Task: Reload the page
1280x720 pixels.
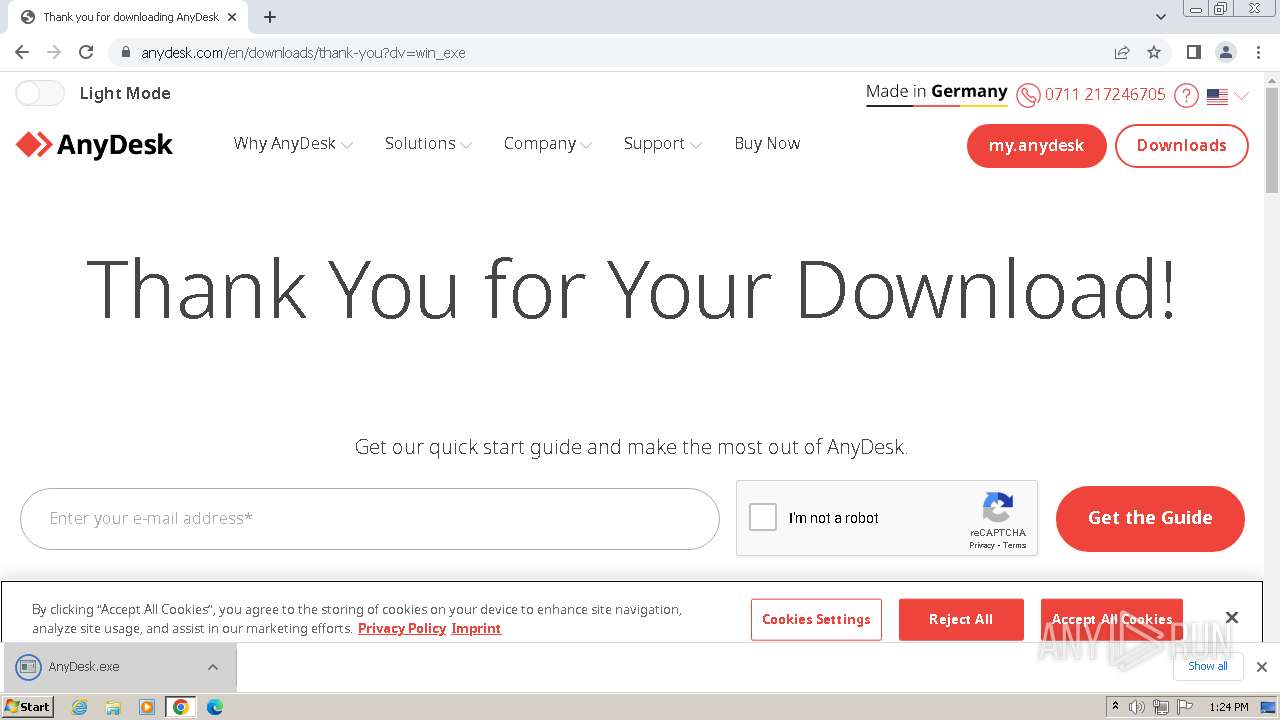Action: point(86,52)
